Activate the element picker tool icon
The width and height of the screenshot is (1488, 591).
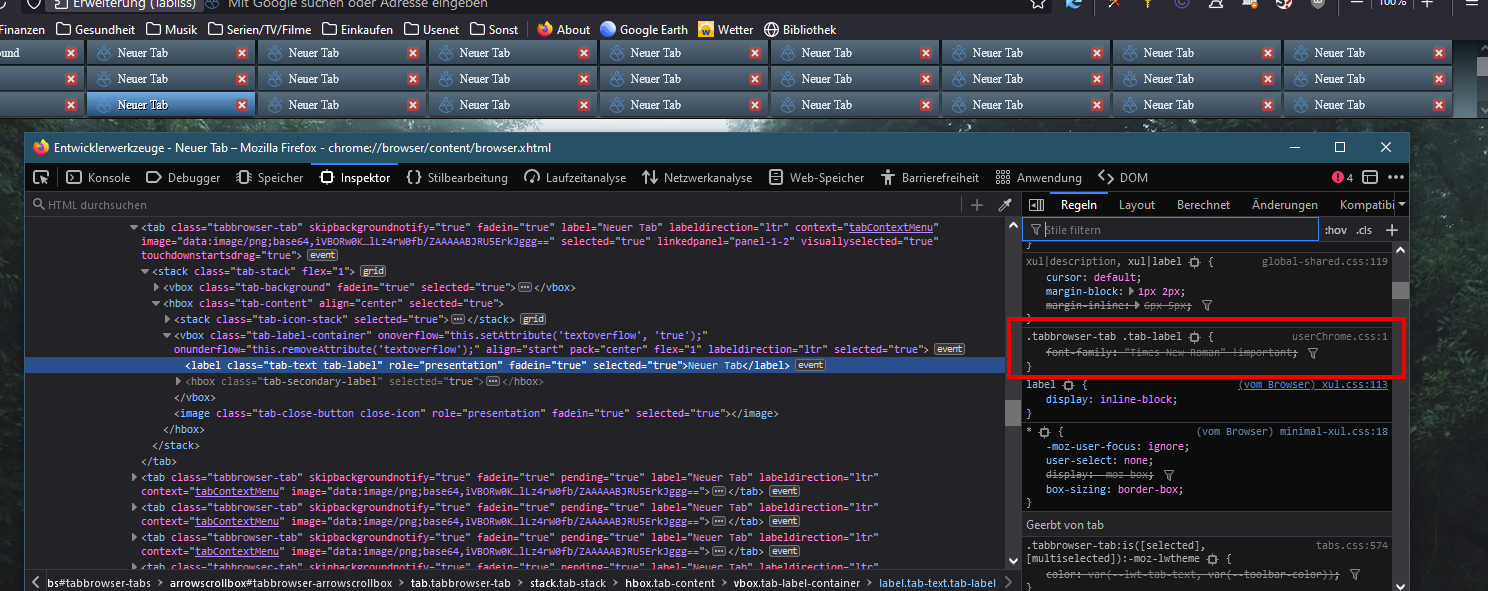coord(41,178)
